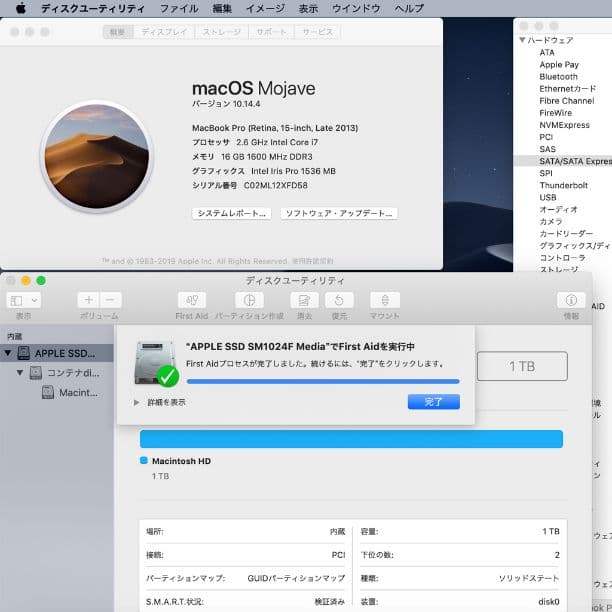Switch to the ディスプレイ tab
This screenshot has width=612, height=612.
tap(164, 32)
